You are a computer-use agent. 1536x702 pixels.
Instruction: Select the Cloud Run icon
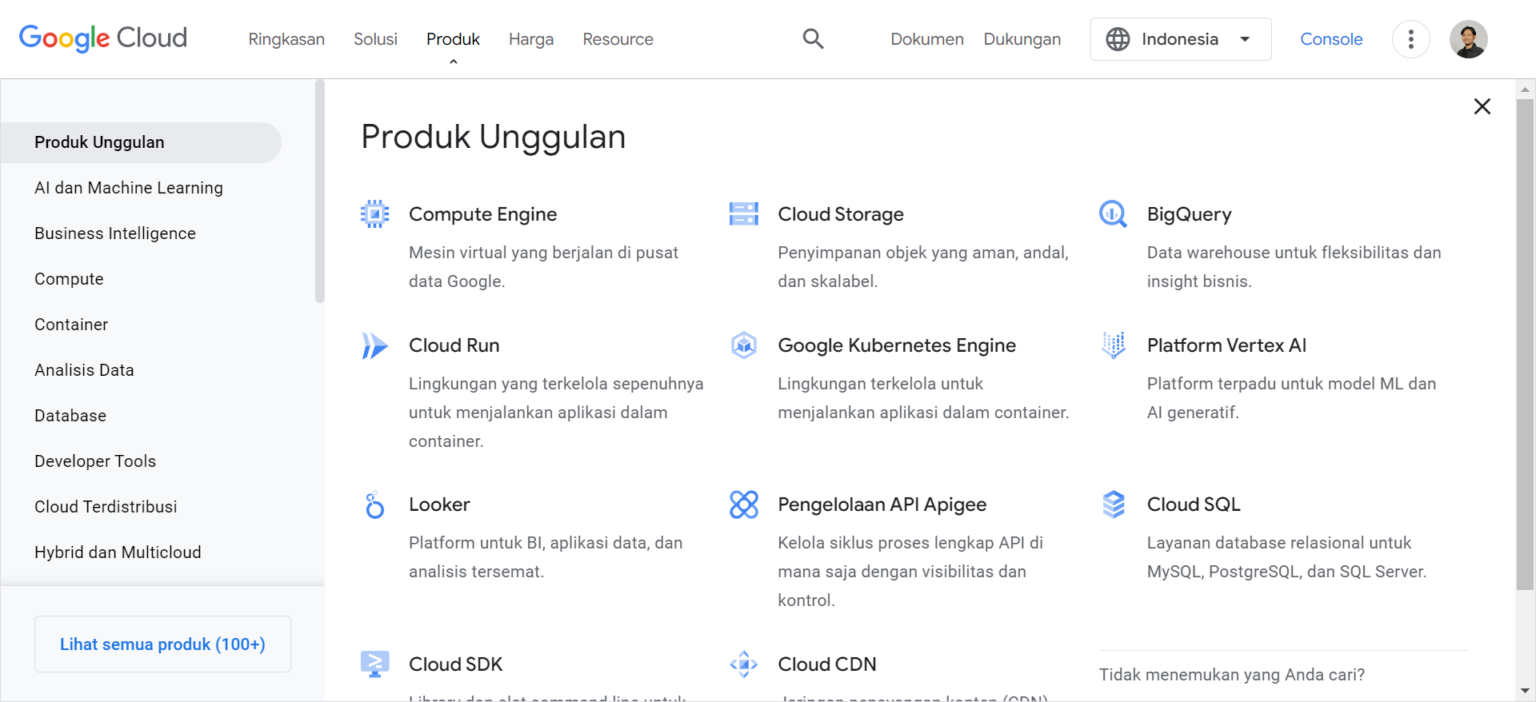pos(374,344)
